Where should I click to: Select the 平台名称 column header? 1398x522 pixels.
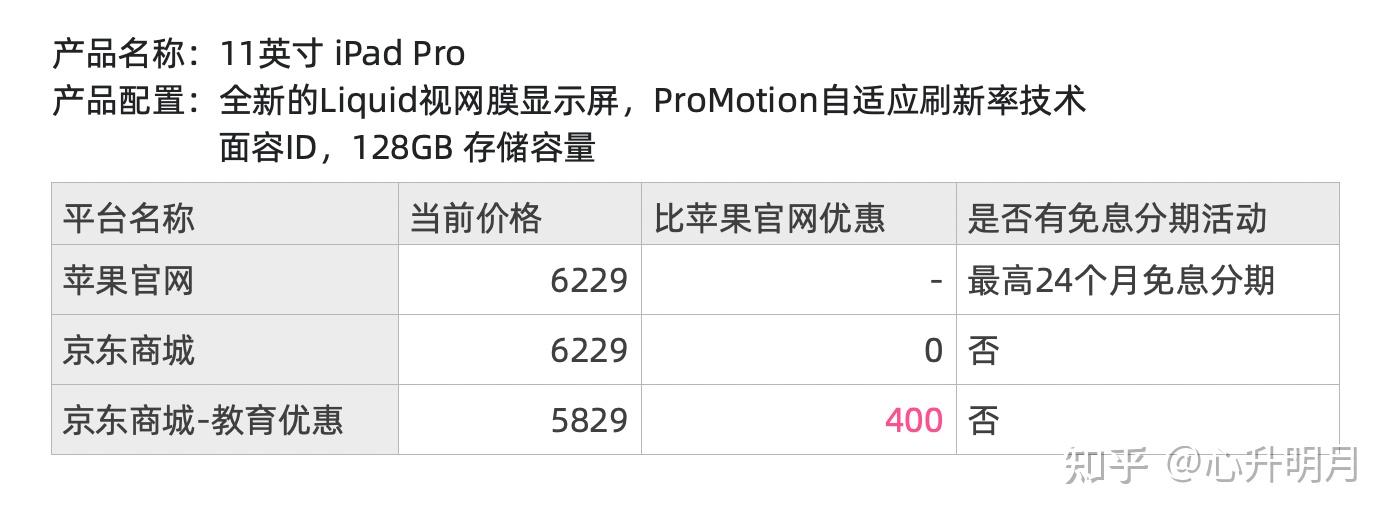[129, 217]
